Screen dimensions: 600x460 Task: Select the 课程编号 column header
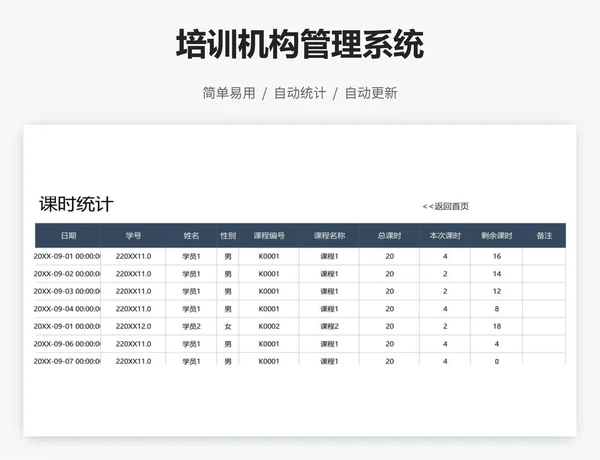coord(269,236)
